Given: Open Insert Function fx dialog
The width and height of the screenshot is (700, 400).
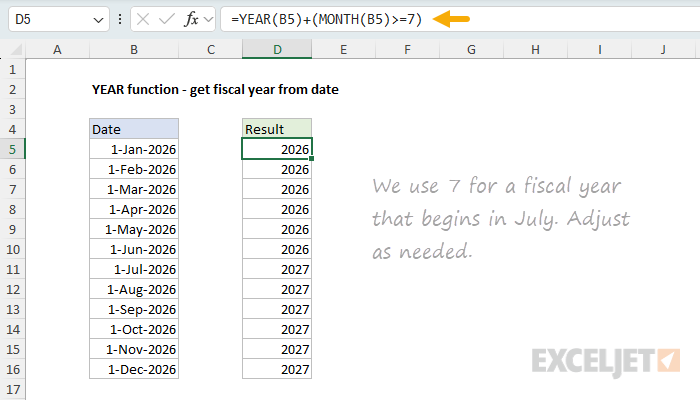Looking at the screenshot, I should 192,19.
